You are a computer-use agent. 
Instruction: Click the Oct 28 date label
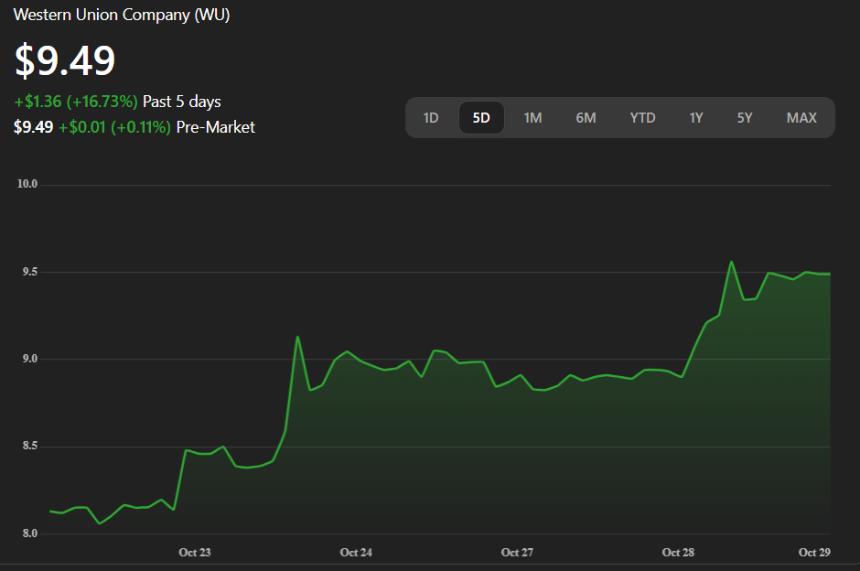[678, 552]
